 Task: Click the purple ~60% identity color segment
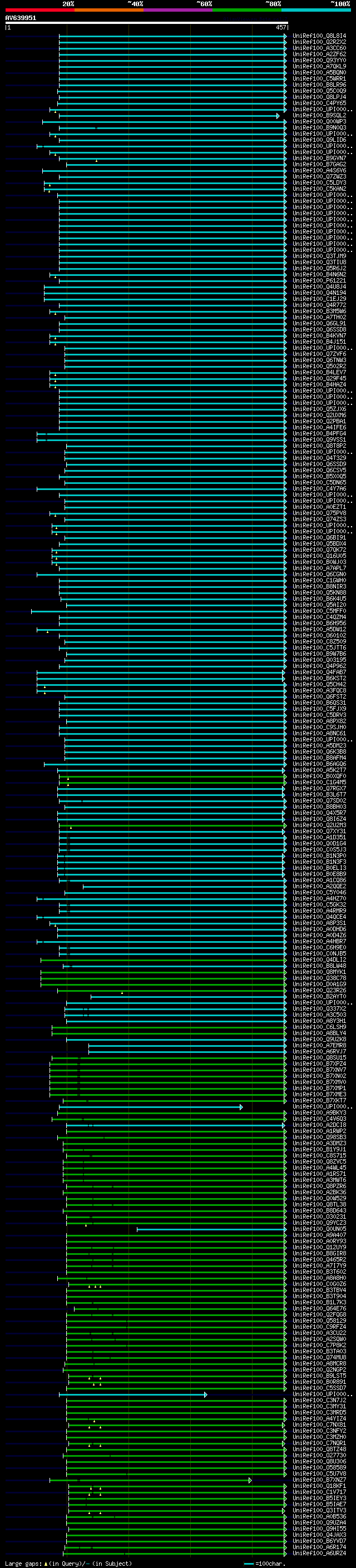click(179, 10)
